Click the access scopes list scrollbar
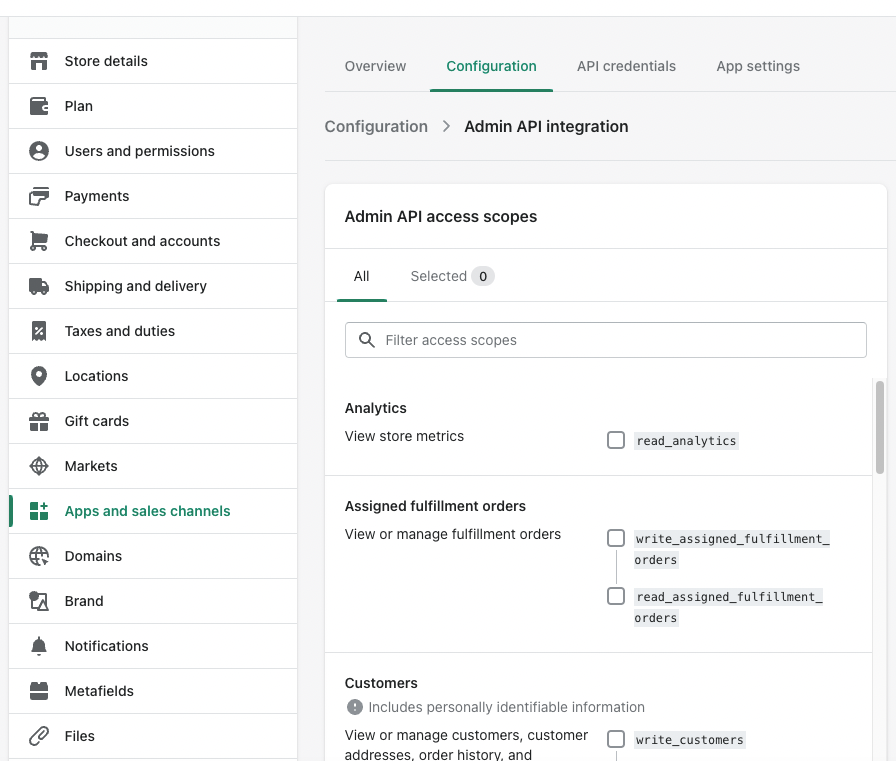 point(880,427)
